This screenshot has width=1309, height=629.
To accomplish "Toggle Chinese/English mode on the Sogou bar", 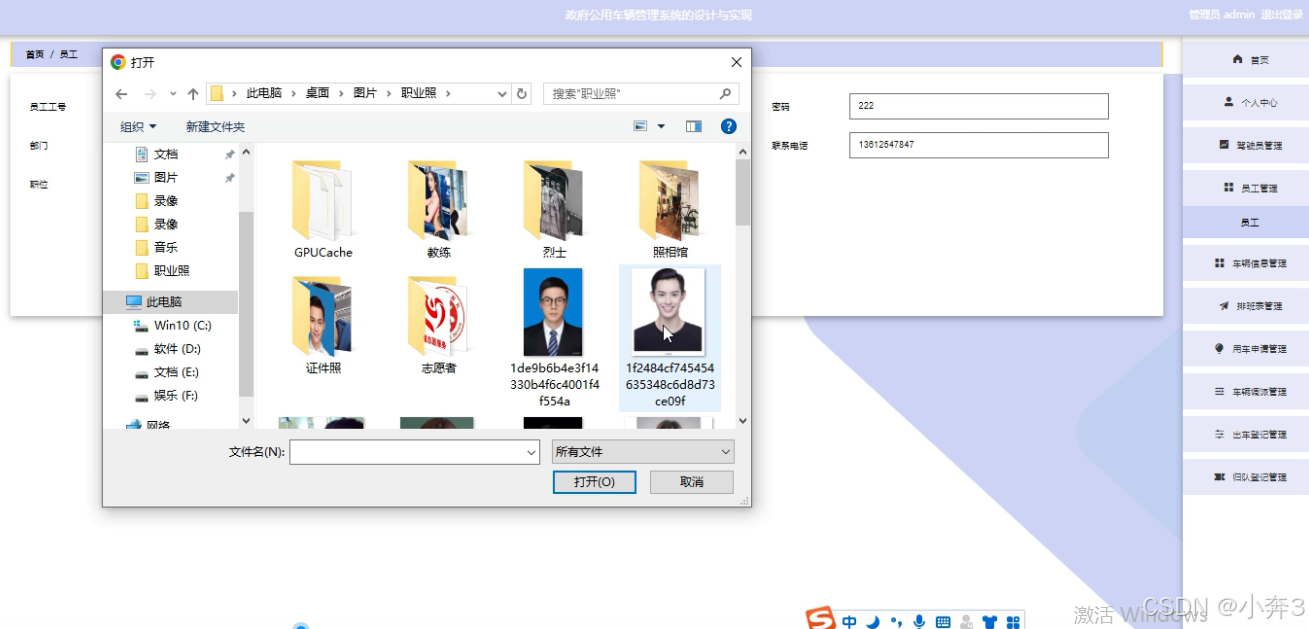I will 849,620.
